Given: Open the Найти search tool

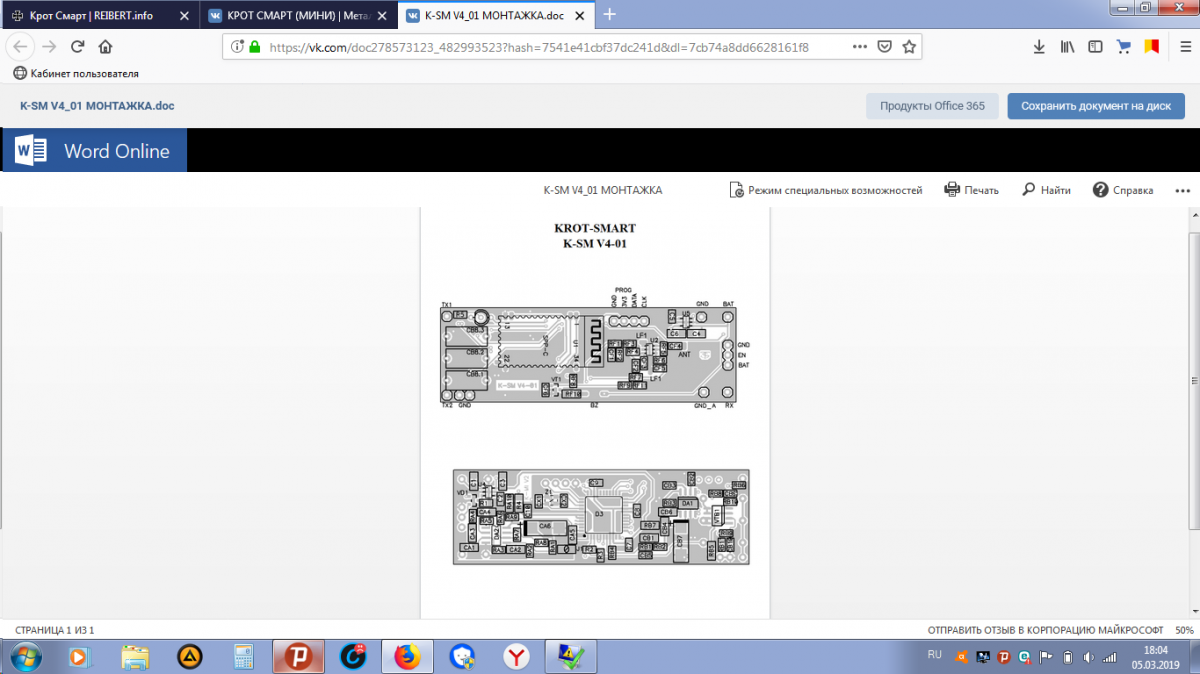Looking at the screenshot, I should 1046,190.
